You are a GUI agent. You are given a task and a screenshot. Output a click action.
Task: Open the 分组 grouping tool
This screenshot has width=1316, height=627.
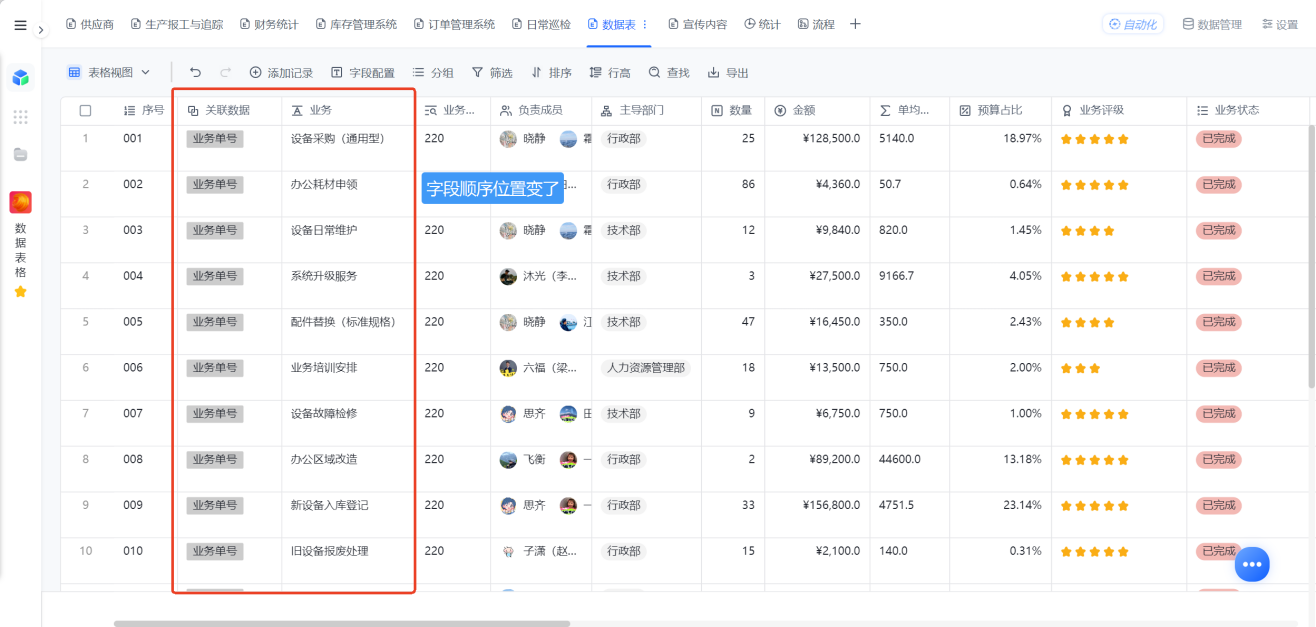click(x=433, y=72)
